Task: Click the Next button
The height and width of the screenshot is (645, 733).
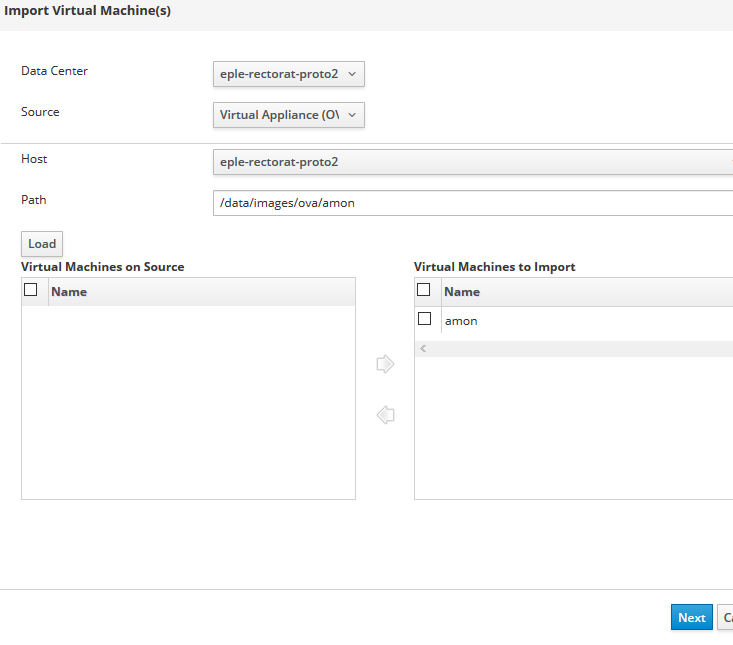Action: [691, 617]
